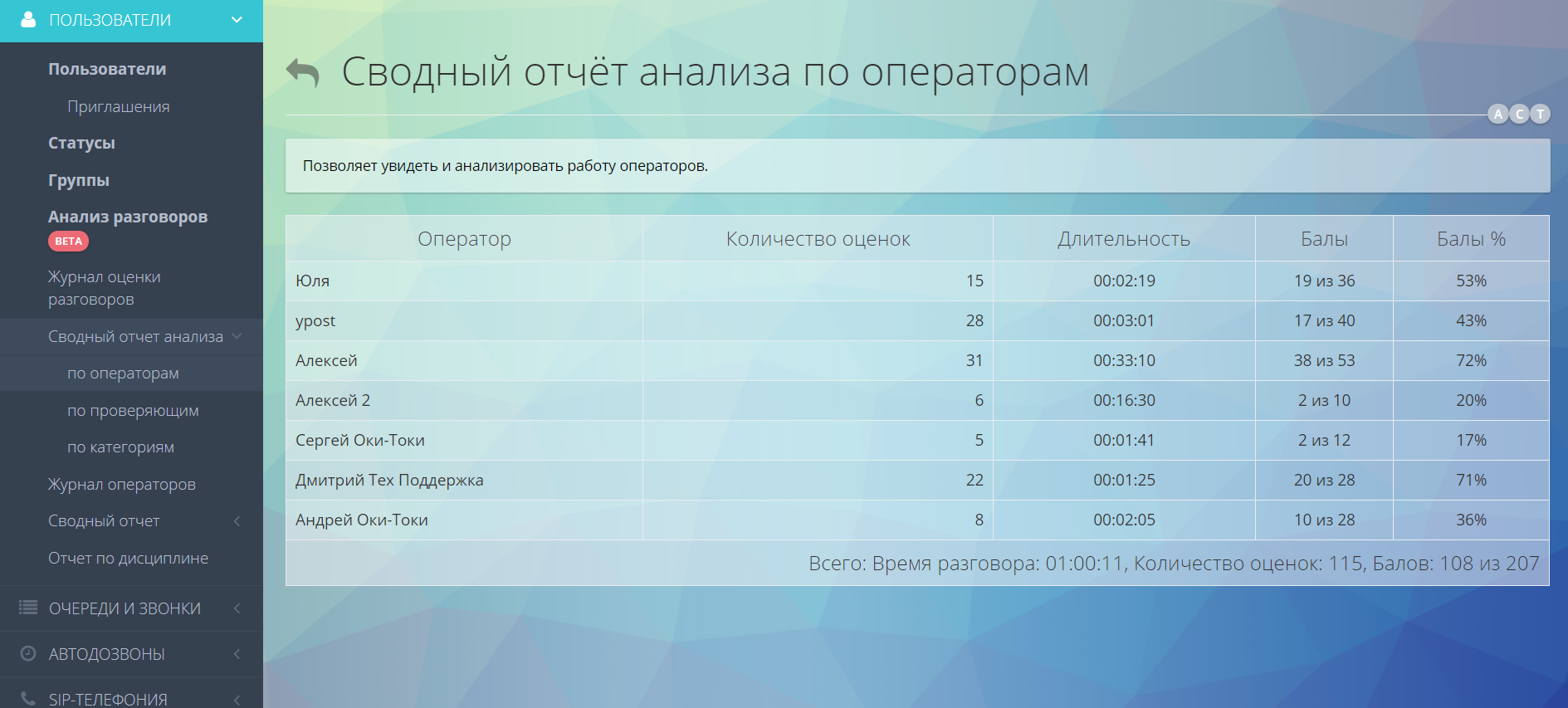This screenshot has height=708, width=1568.
Task: Expand the АВТОДОЗВОНЫ section arrow
Action: click(x=237, y=654)
